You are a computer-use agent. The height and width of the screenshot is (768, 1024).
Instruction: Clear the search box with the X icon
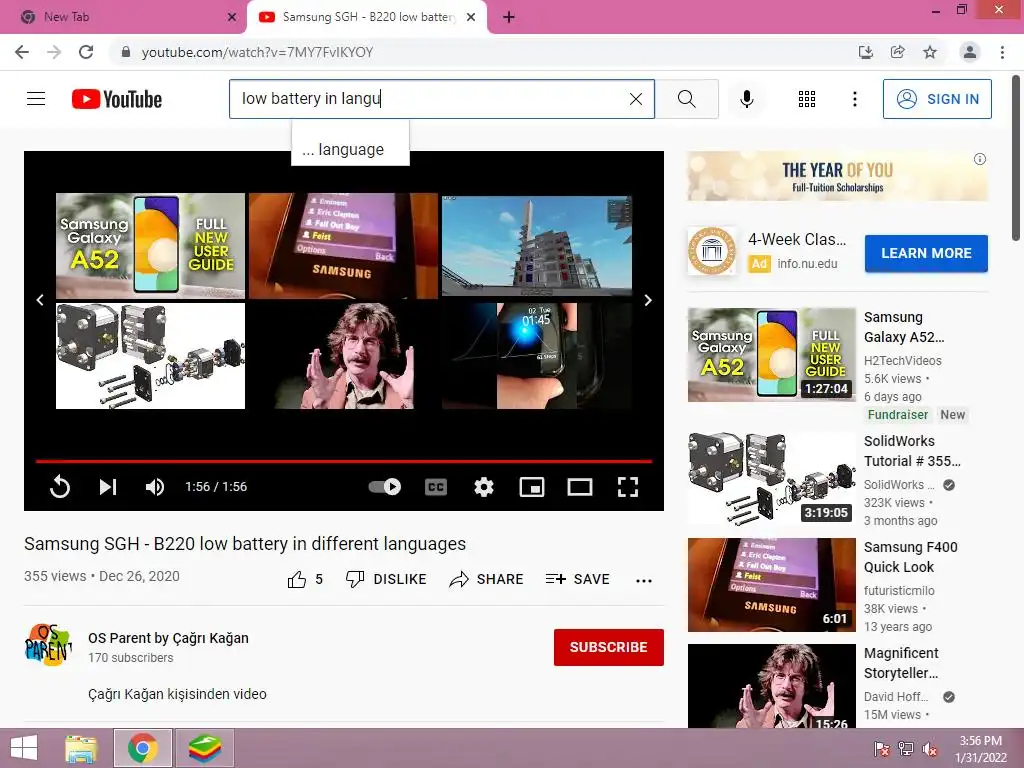pyautogui.click(x=635, y=99)
